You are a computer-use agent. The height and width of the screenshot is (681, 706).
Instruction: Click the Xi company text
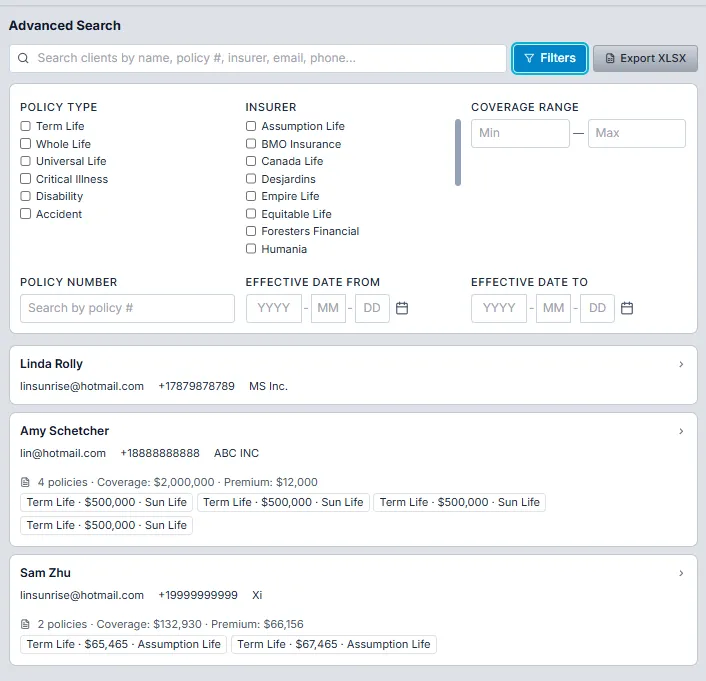pyautogui.click(x=257, y=595)
